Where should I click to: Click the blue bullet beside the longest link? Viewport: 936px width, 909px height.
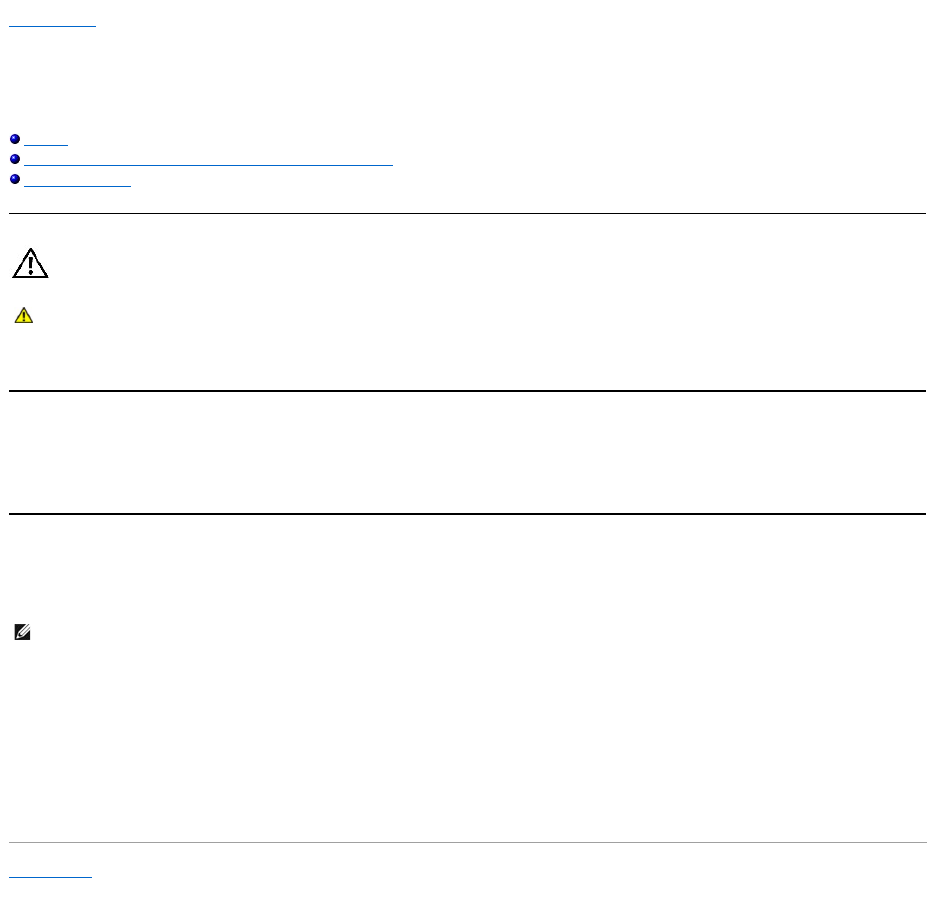tap(15, 161)
